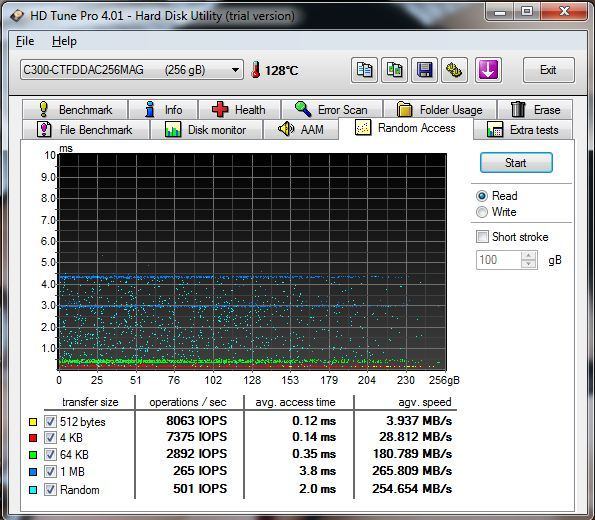The height and width of the screenshot is (520, 595).
Task: Click the blue 1 MB color swatch
Action: click(33, 472)
